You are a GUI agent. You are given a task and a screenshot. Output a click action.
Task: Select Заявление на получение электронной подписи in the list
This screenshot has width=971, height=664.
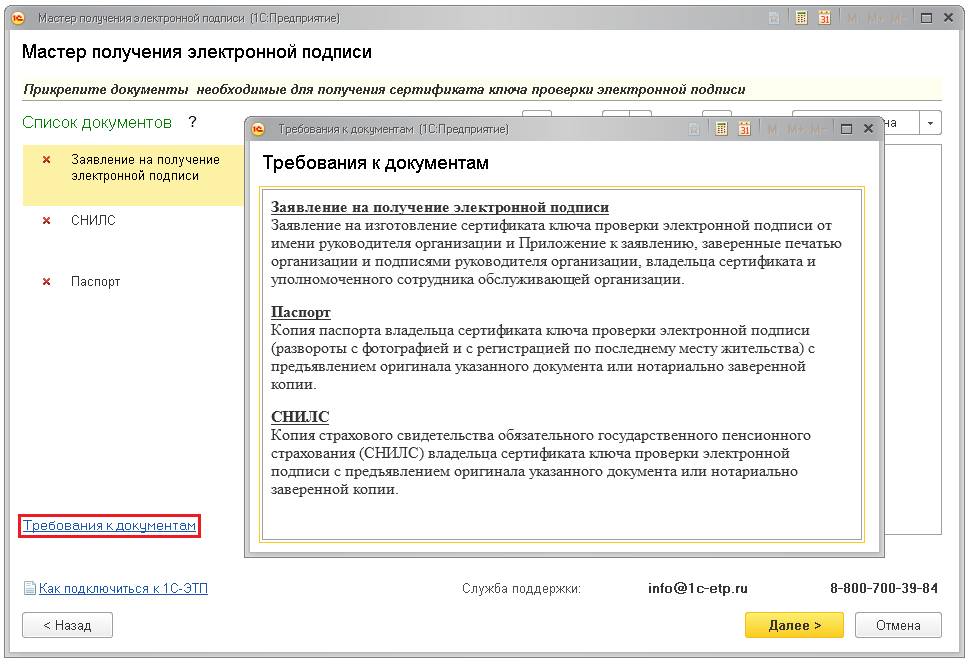pos(133,175)
